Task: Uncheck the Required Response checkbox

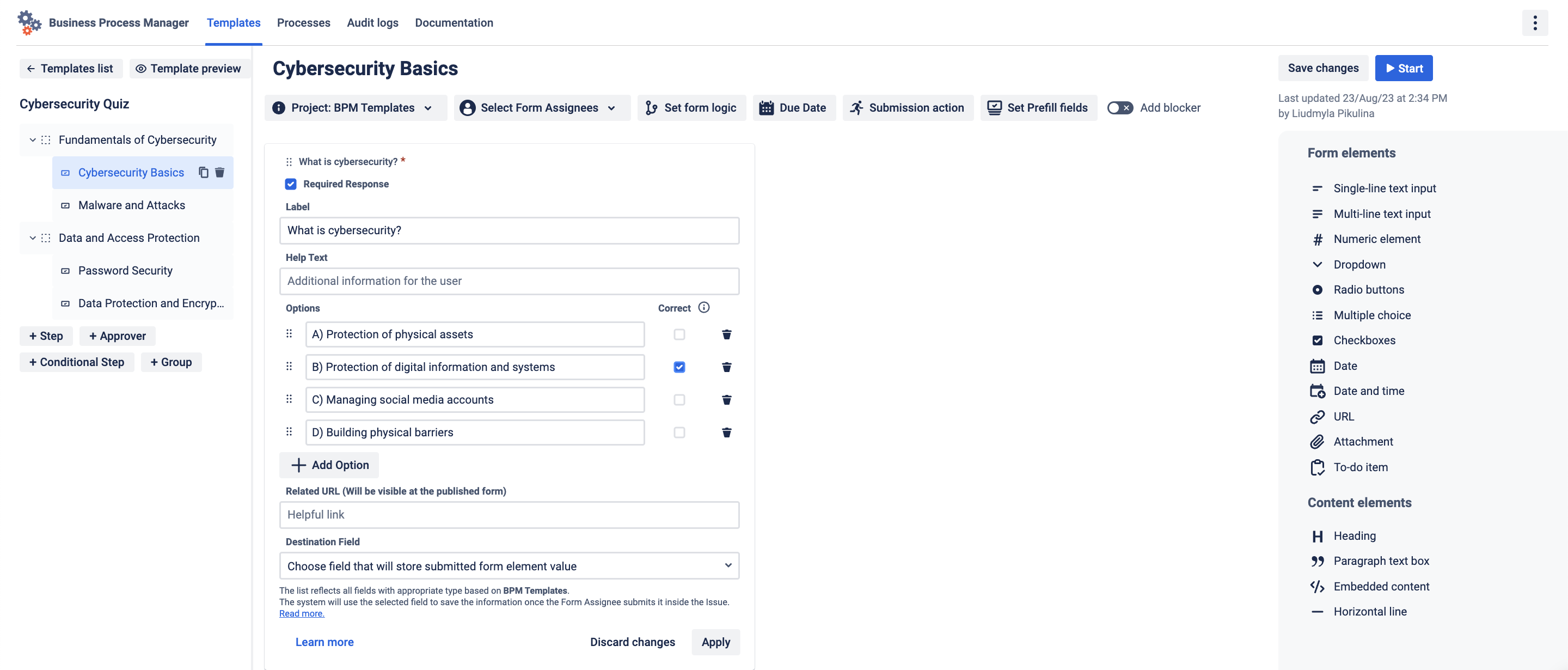Action: point(291,184)
